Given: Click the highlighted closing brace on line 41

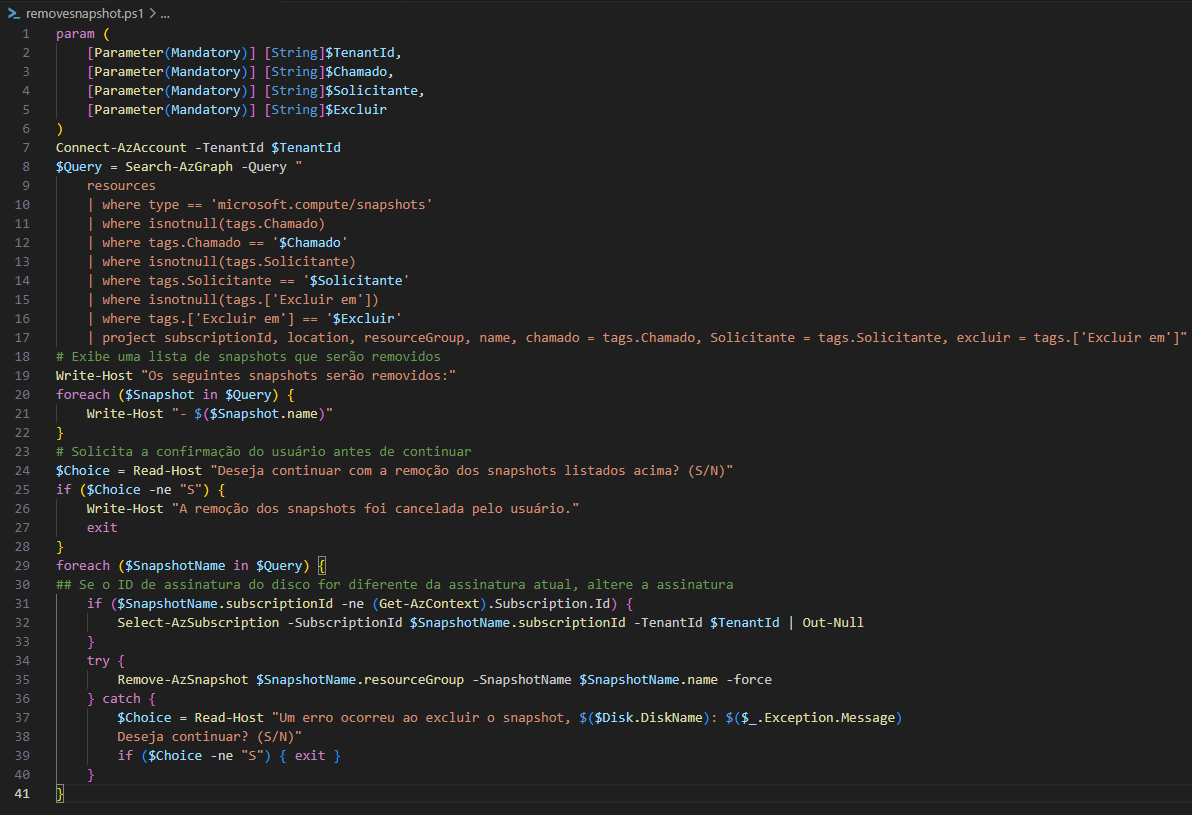Looking at the screenshot, I should [x=60, y=793].
